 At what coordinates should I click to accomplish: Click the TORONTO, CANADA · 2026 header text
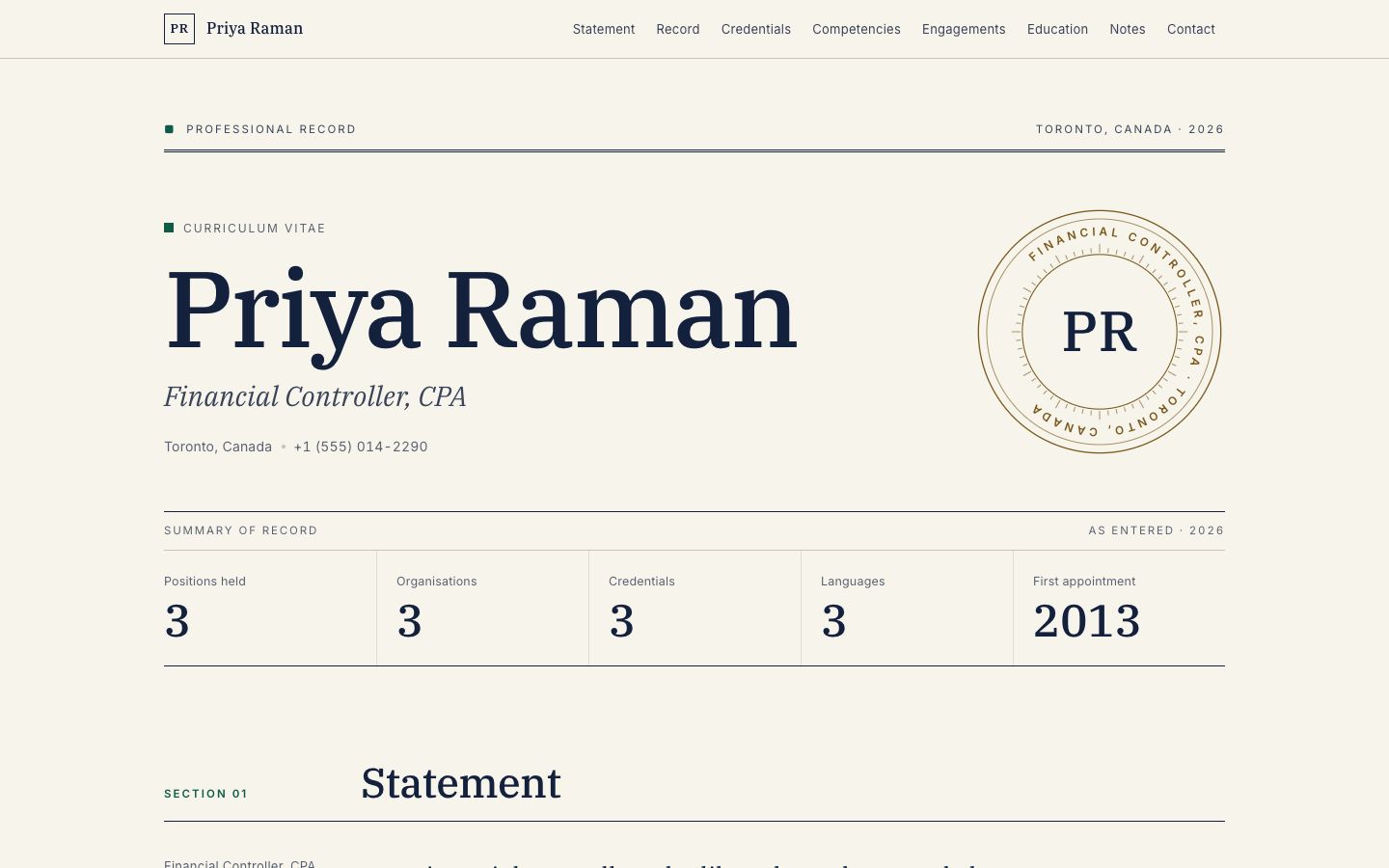(x=1130, y=129)
